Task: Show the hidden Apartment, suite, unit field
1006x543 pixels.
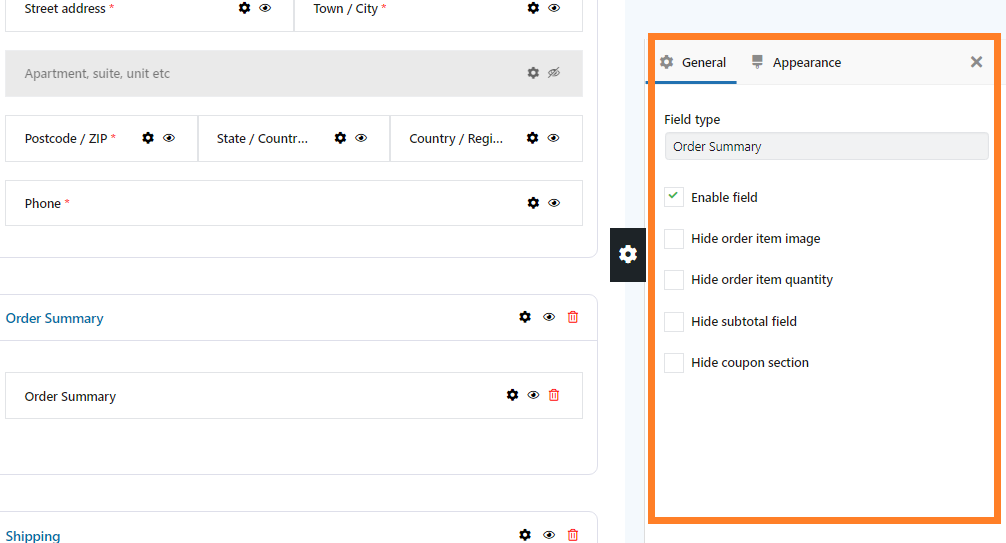Action: point(554,73)
